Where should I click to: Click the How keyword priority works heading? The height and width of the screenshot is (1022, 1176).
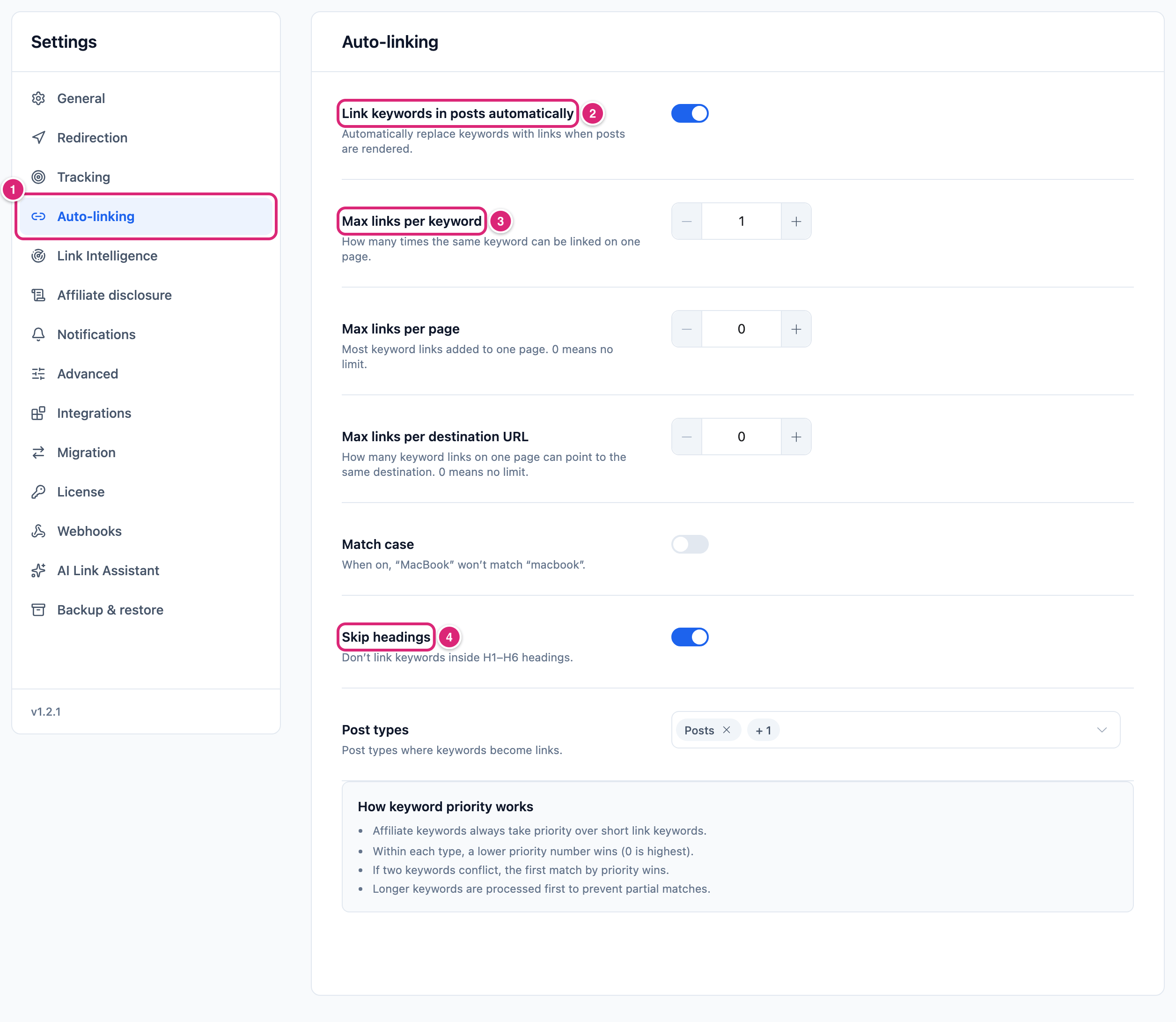[x=445, y=807]
